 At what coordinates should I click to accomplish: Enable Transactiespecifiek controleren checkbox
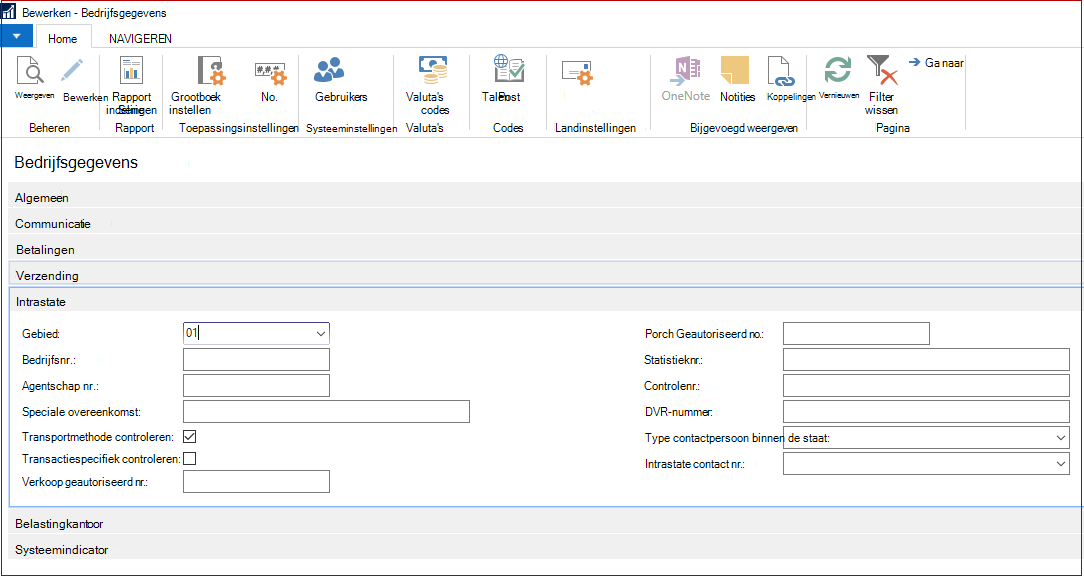pyautogui.click(x=189, y=458)
